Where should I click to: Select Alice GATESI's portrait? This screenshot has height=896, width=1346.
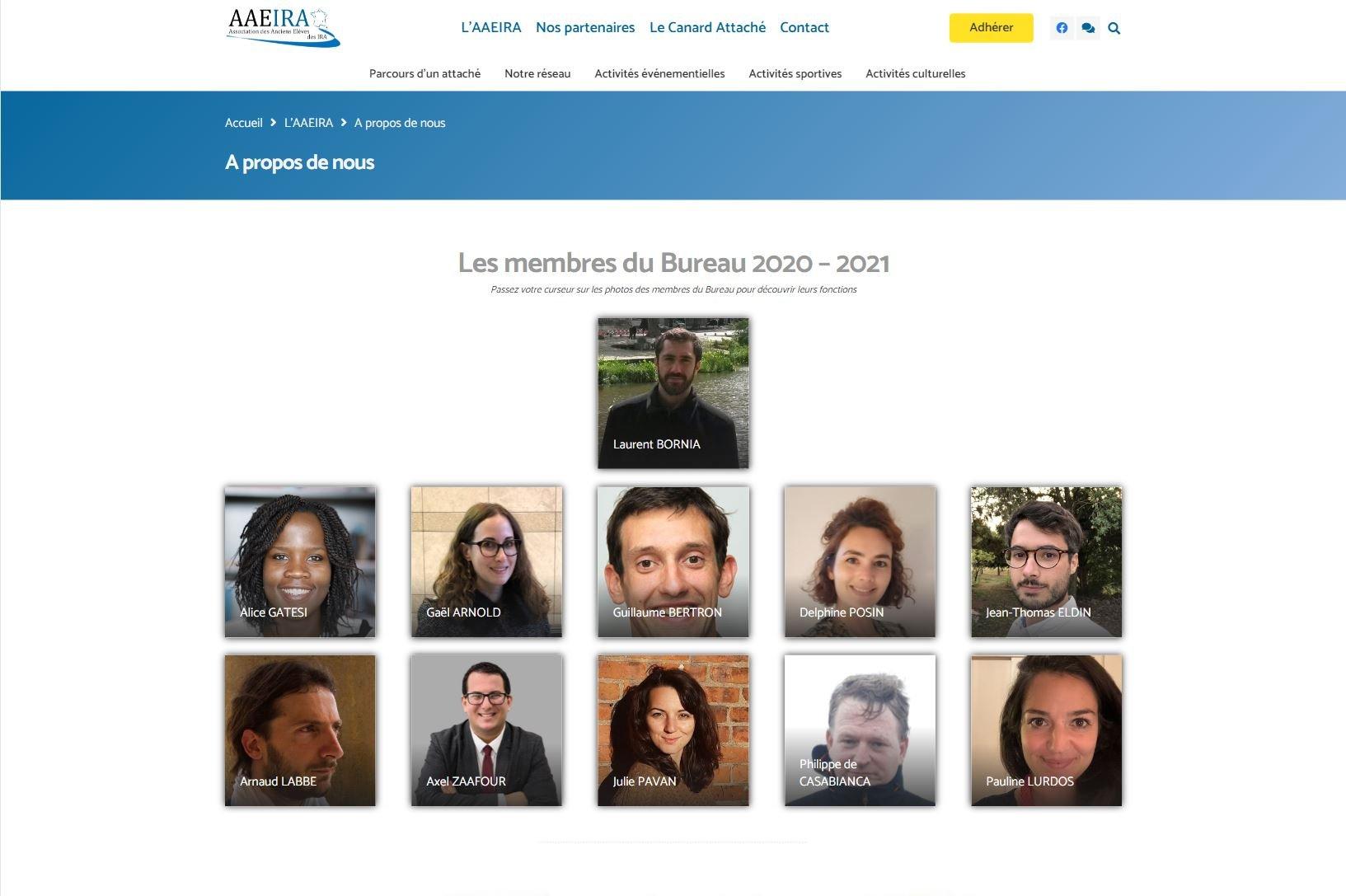300,562
